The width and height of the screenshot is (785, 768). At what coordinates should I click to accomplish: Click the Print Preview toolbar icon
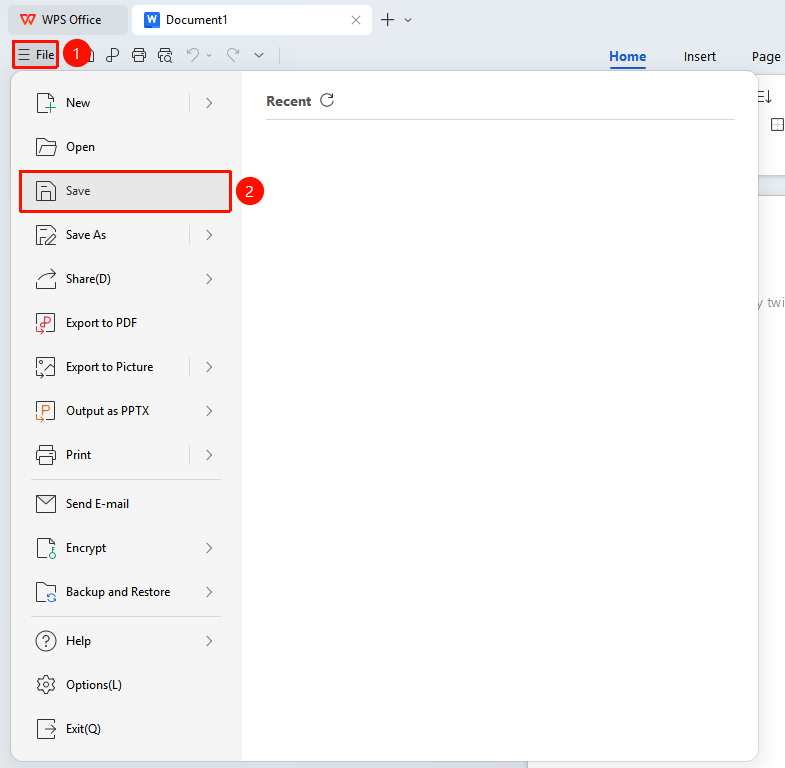[165, 55]
